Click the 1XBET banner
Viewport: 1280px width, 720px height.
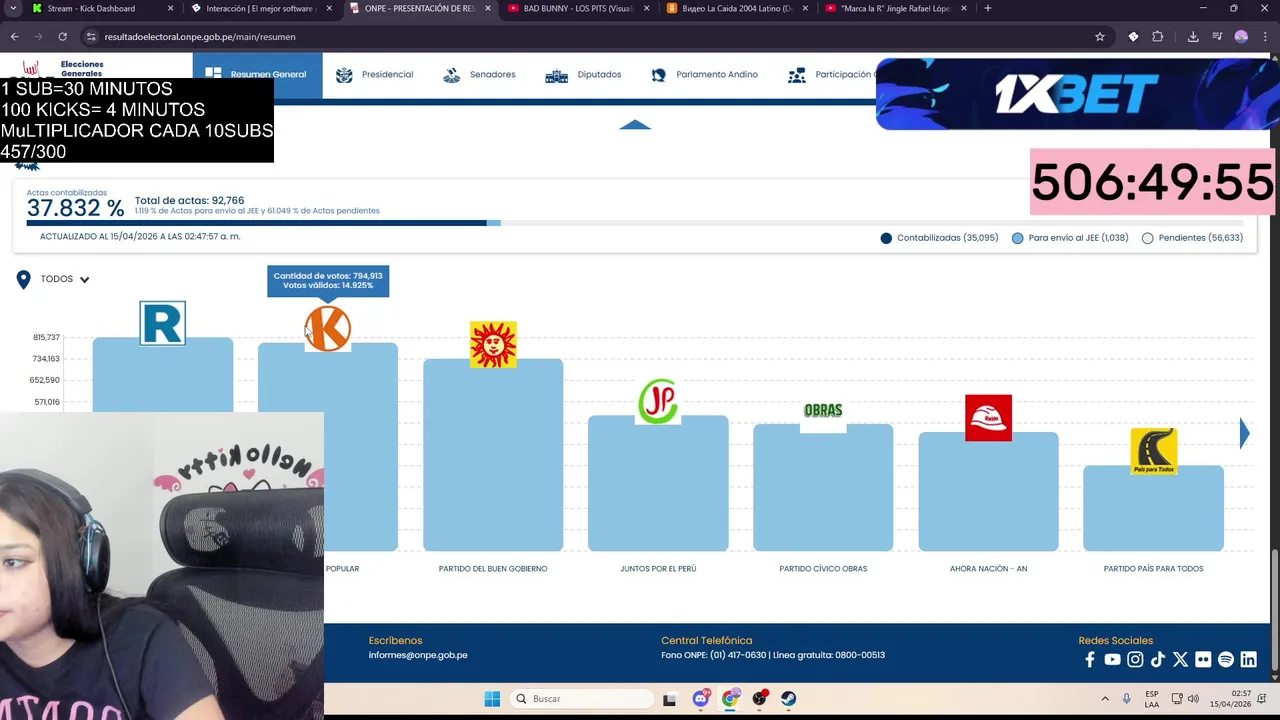pos(1076,94)
